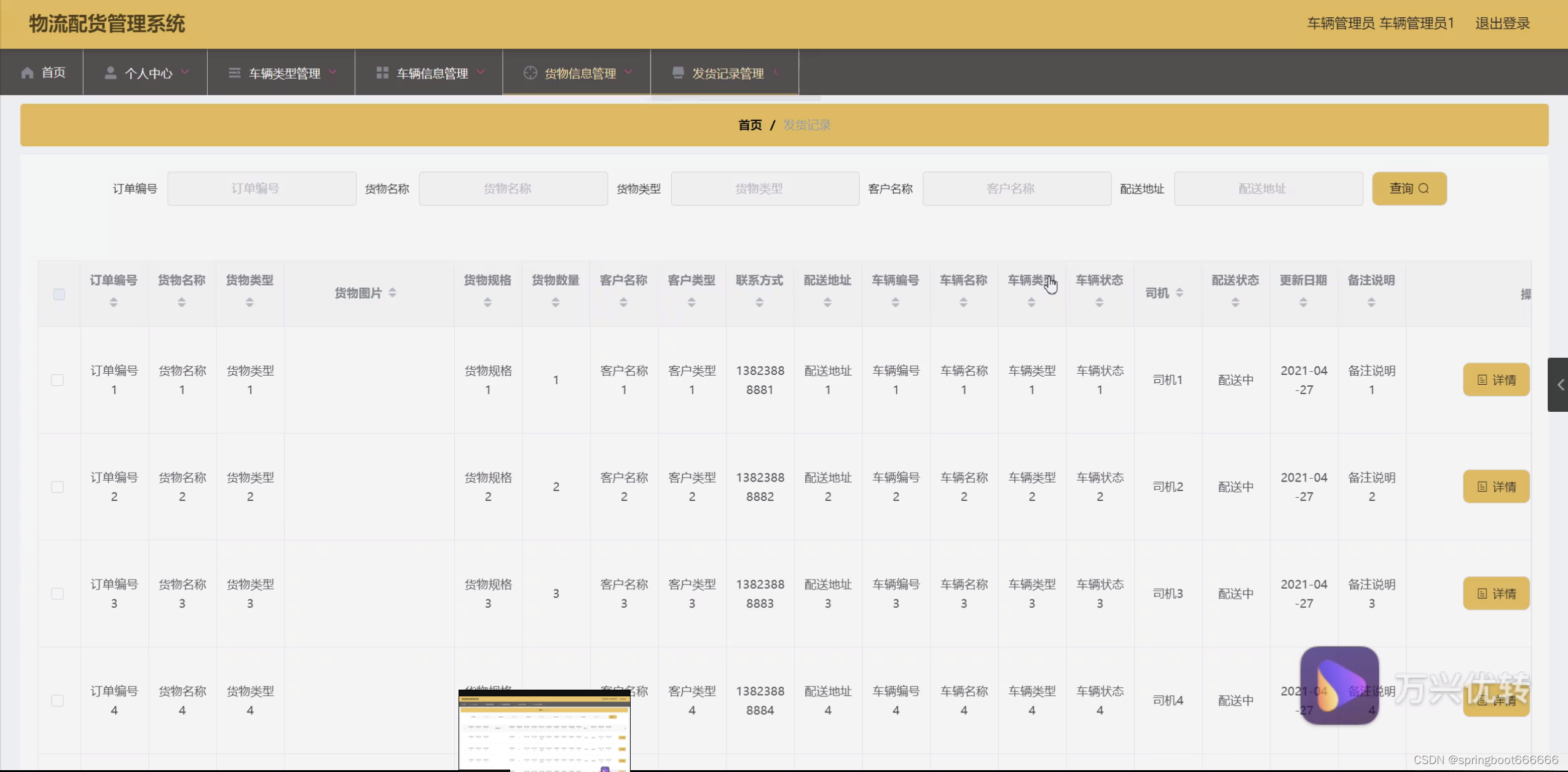Expand the right side panel arrow
The width and height of the screenshot is (1568, 772).
1559,385
